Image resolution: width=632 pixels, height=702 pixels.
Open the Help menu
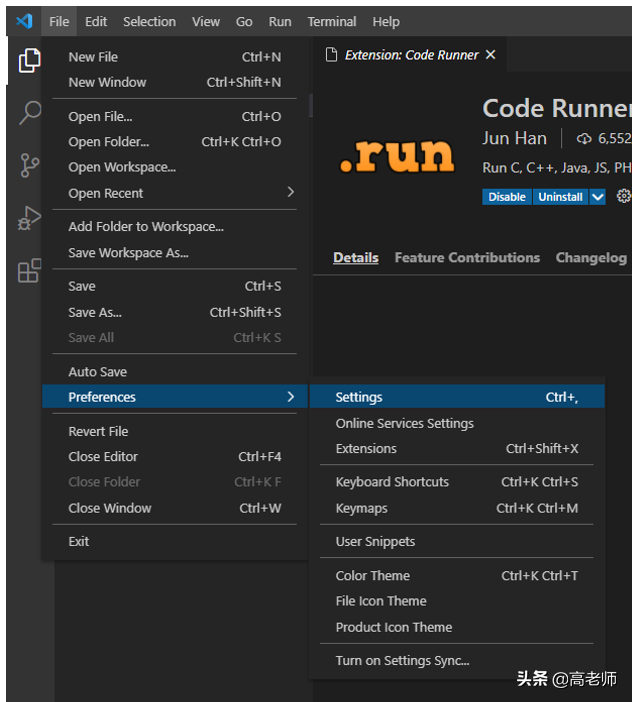(x=386, y=21)
